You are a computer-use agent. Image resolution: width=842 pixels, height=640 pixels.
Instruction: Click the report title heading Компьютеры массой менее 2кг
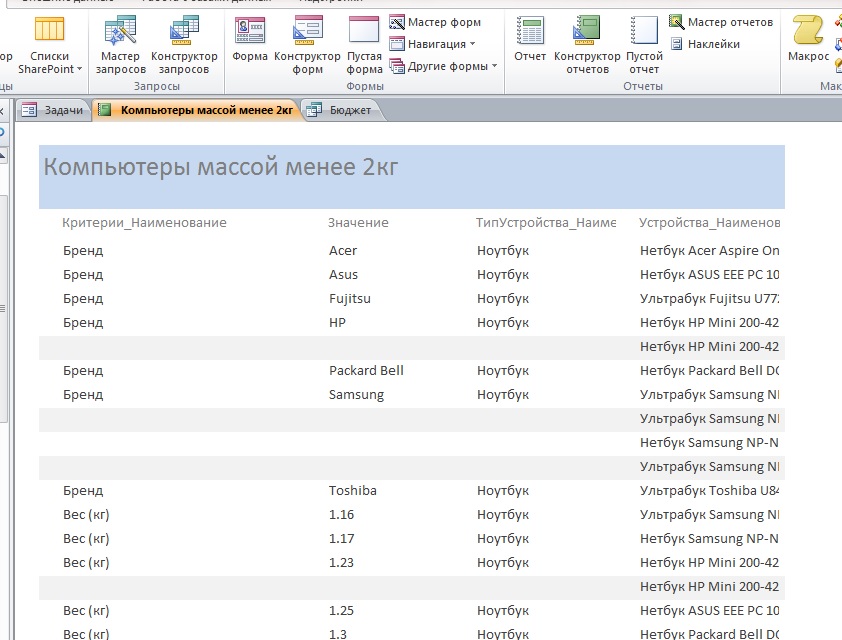click(221, 167)
